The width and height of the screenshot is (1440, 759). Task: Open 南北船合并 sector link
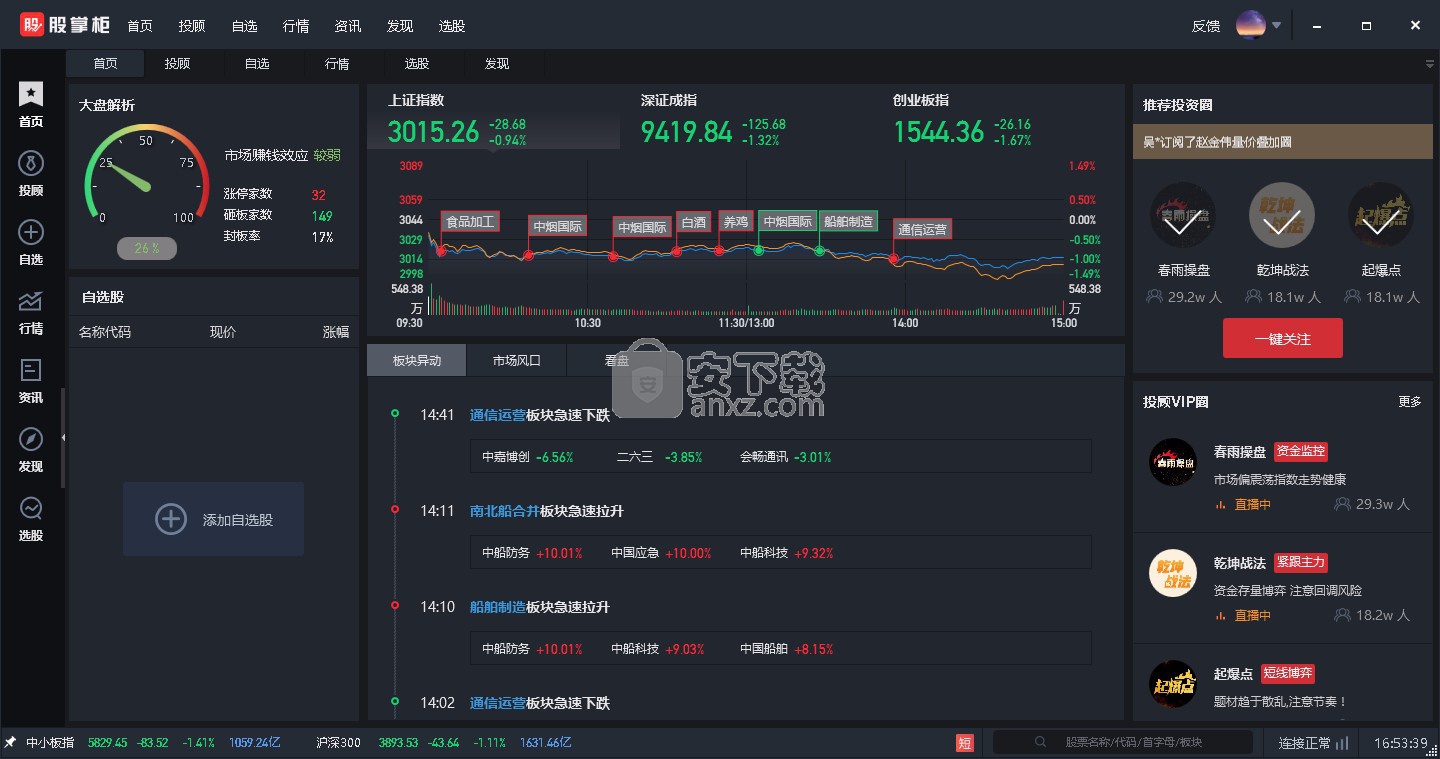tap(505, 511)
